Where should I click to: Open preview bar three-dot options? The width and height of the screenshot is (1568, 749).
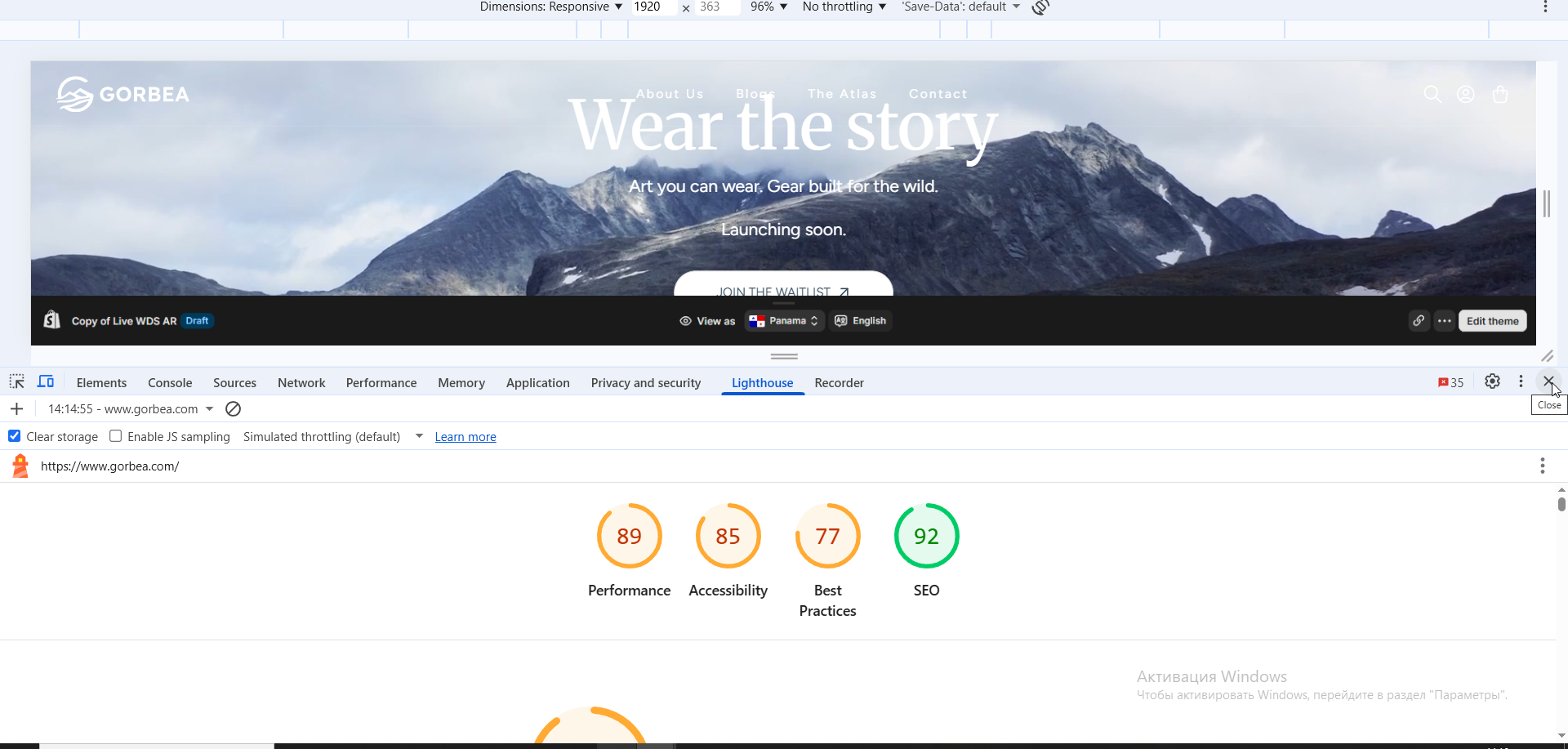pyautogui.click(x=1445, y=321)
